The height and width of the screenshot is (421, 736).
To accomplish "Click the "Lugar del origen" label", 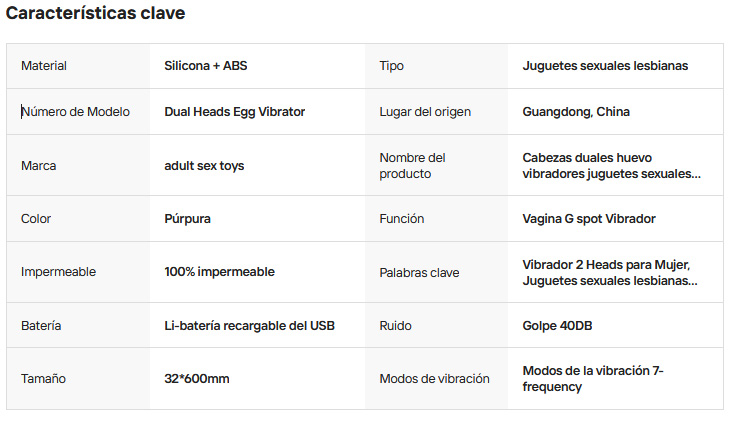I will tap(425, 112).
